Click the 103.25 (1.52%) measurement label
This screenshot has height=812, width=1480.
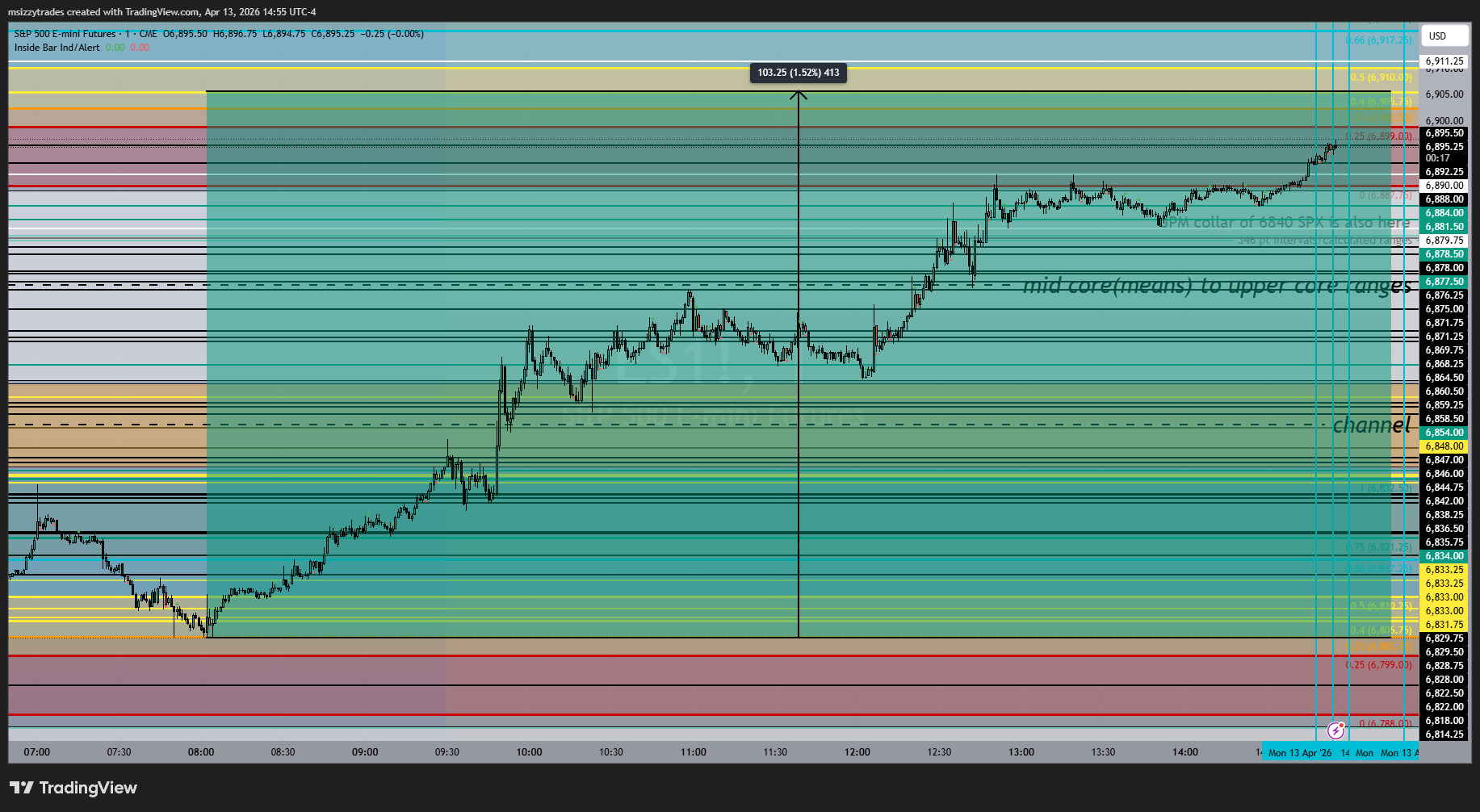(798, 73)
